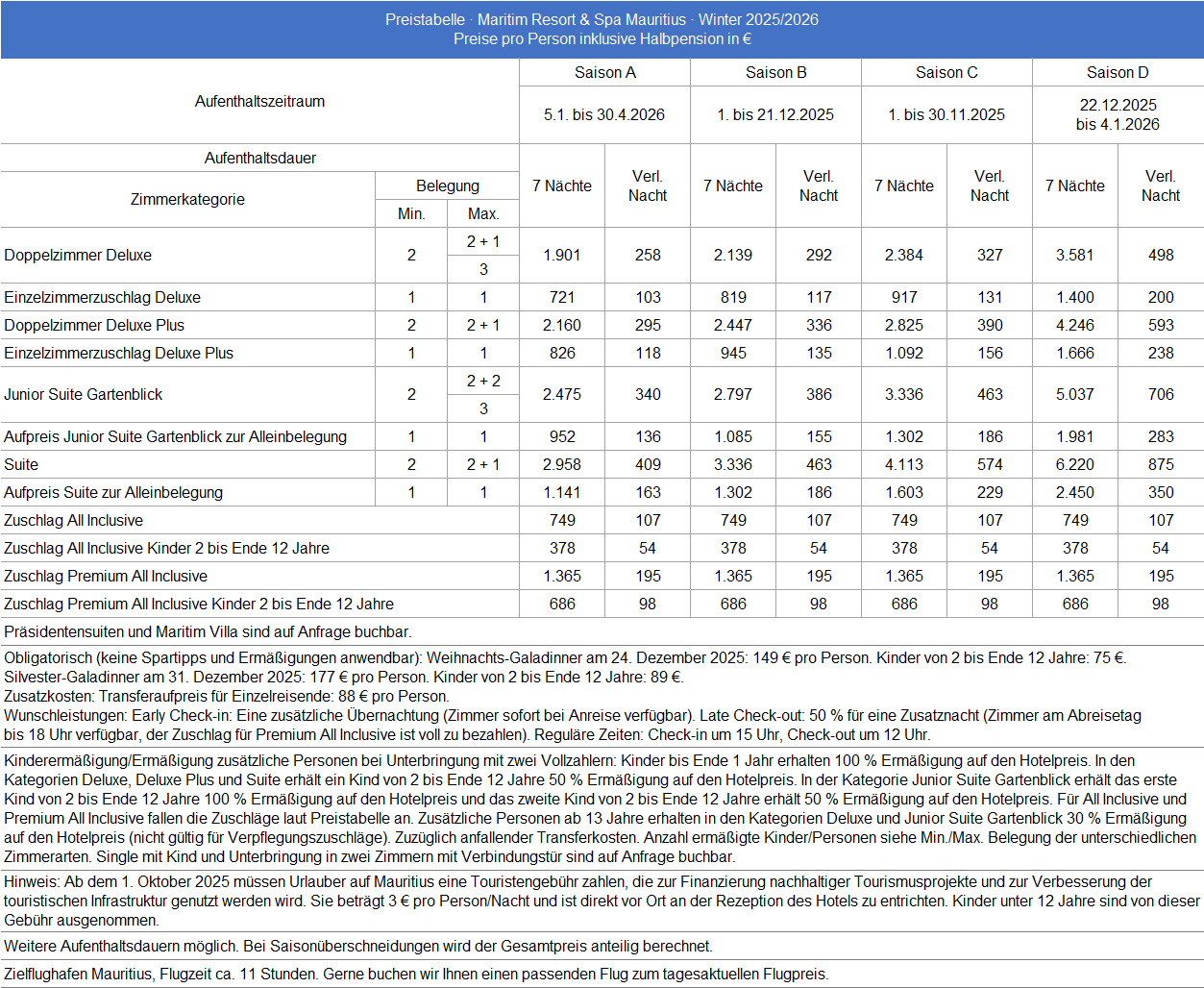Click extra-night price "875"
Image resolution: width=1204 pixels, height=988 pixels.
click(x=1161, y=464)
